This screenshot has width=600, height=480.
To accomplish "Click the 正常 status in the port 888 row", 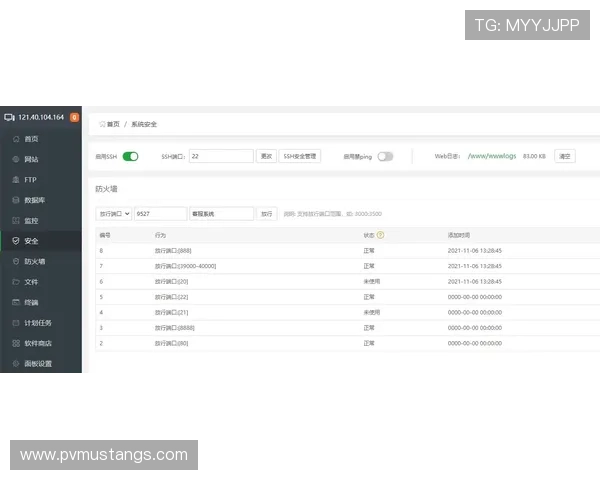I will 369,251.
